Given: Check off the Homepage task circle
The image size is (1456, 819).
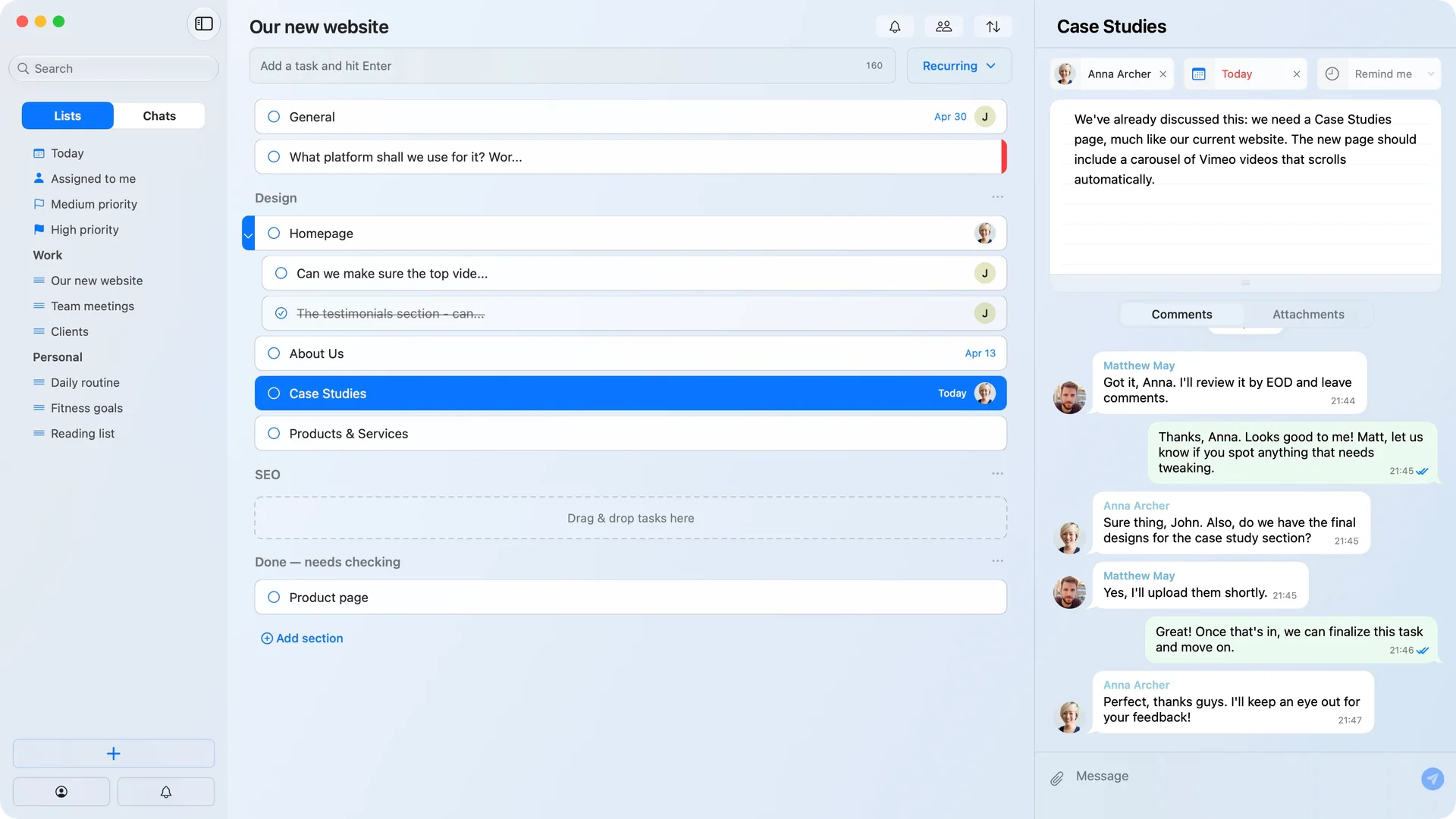Looking at the screenshot, I should [274, 234].
